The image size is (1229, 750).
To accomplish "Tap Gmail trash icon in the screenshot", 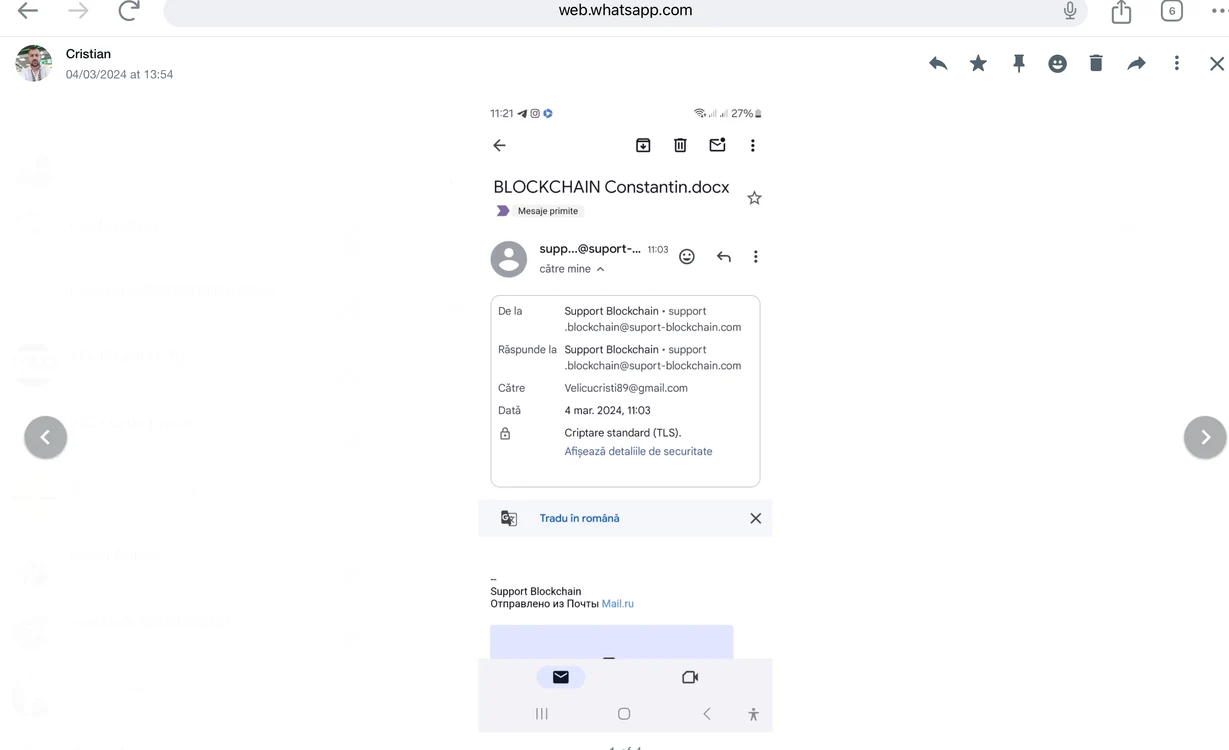I will coord(680,145).
